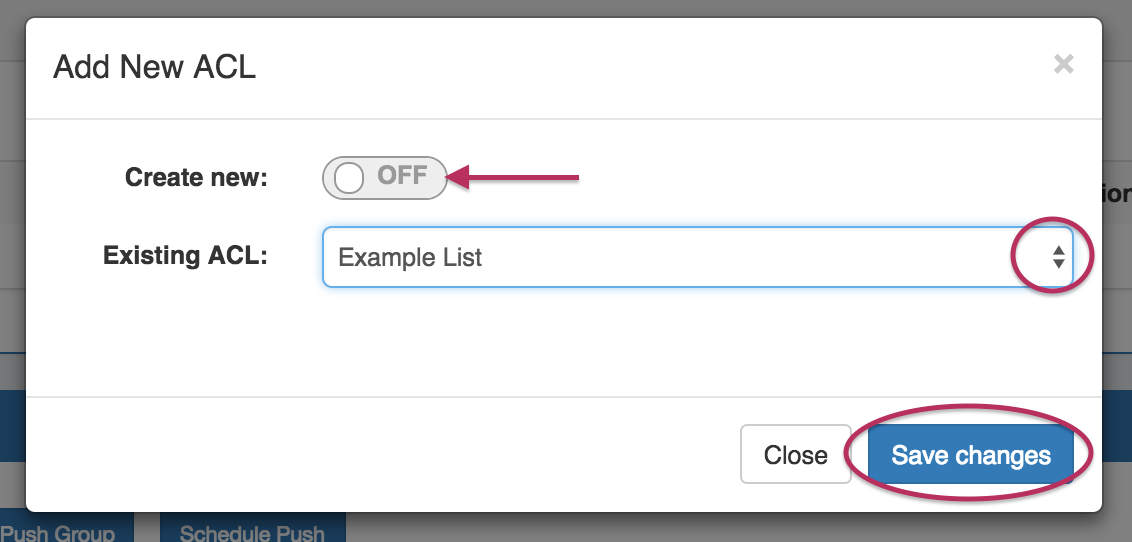1132x542 pixels.
Task: Close the dialog with the X icon
Action: tap(1064, 65)
